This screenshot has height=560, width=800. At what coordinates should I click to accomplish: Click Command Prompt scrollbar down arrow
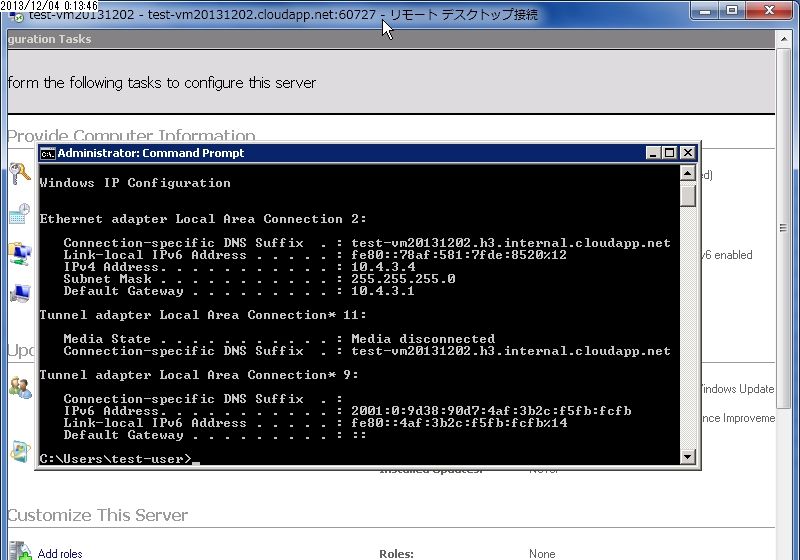click(x=688, y=456)
